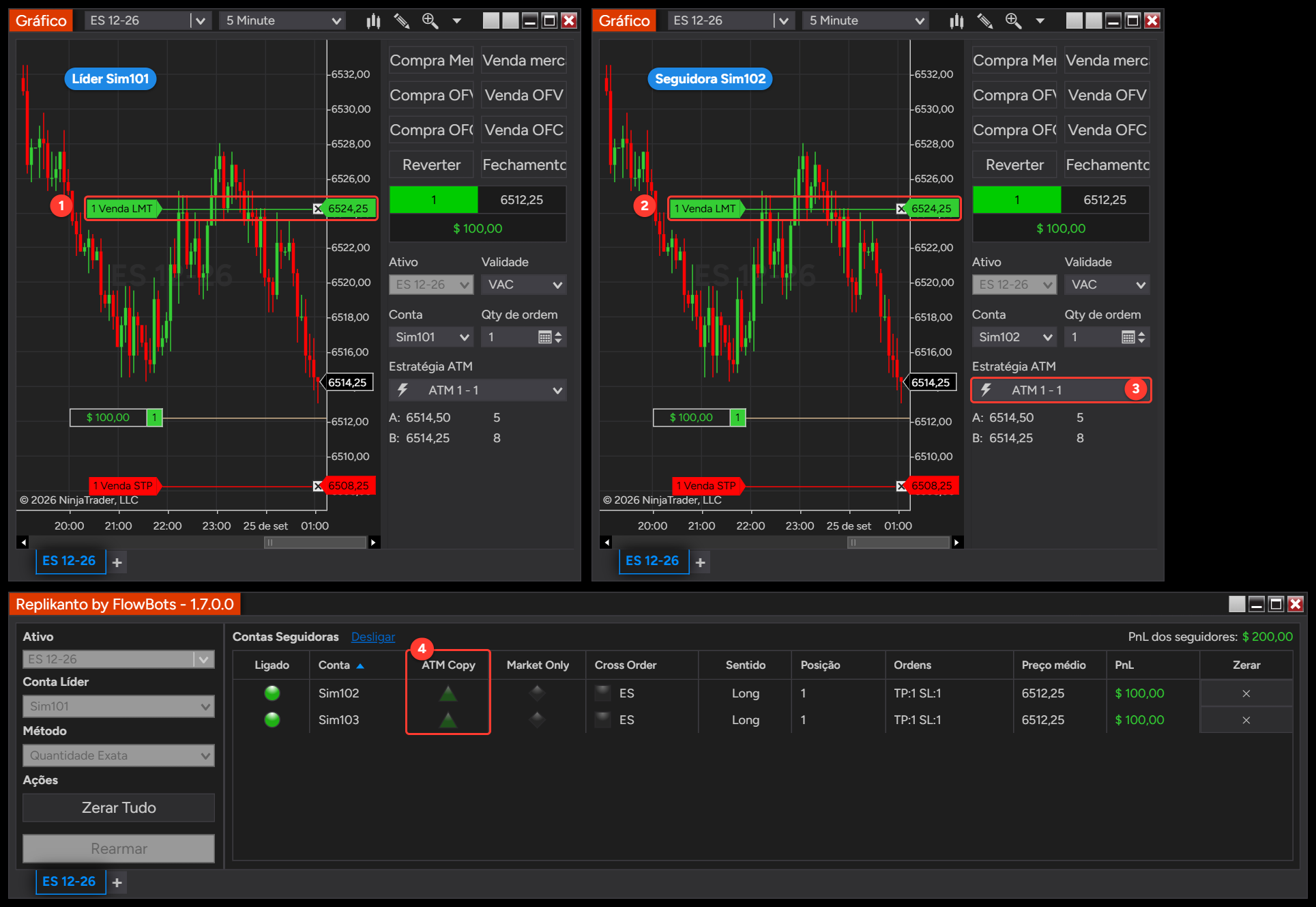Open the 5 Minute interval dropdown in Sim101 chart

click(283, 21)
